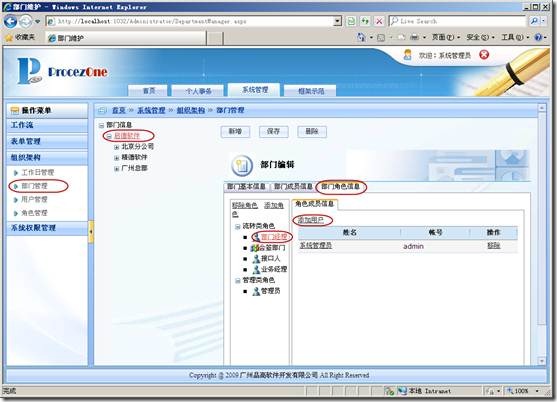Click the 组织架构 breadcrumb link
Screen dimensions: 557x402
191,110
